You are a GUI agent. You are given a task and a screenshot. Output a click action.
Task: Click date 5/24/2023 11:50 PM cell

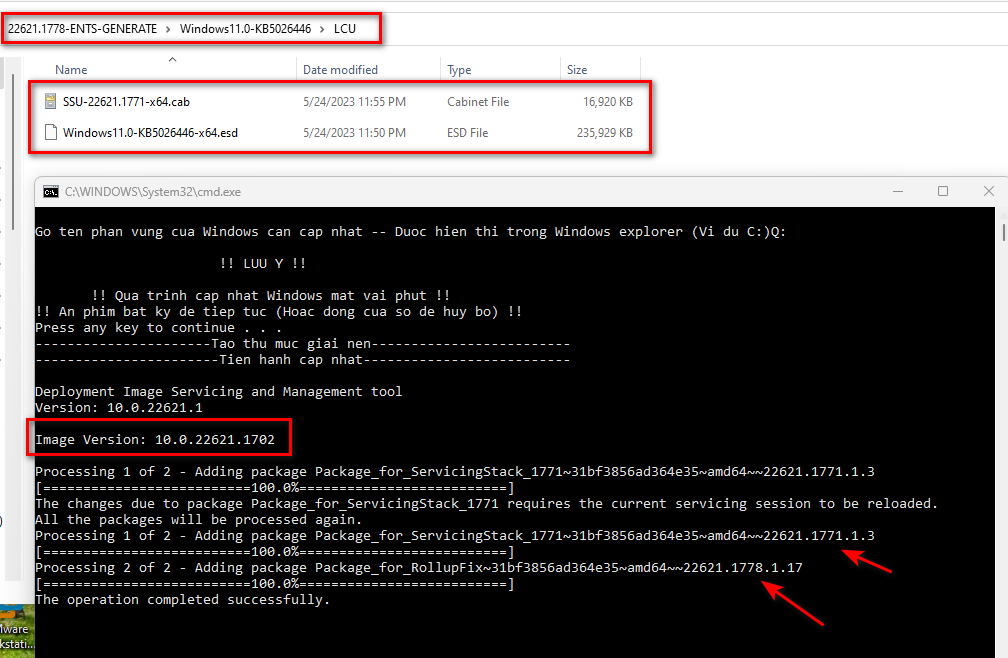tap(354, 133)
